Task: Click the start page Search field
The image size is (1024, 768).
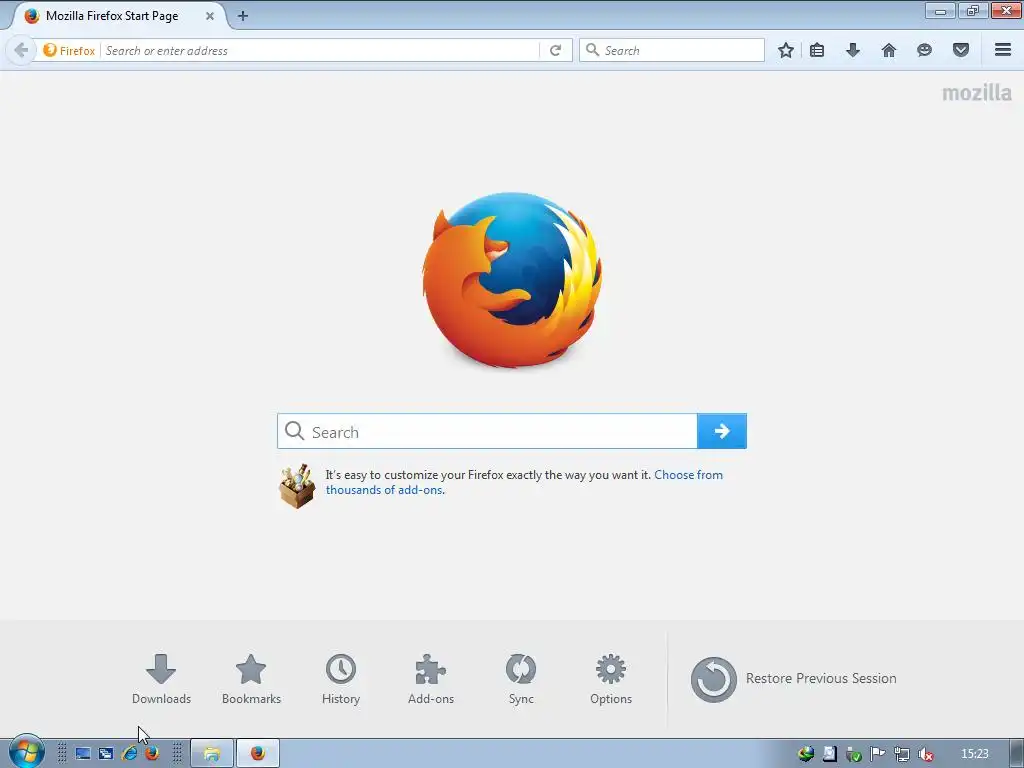Action: click(487, 431)
